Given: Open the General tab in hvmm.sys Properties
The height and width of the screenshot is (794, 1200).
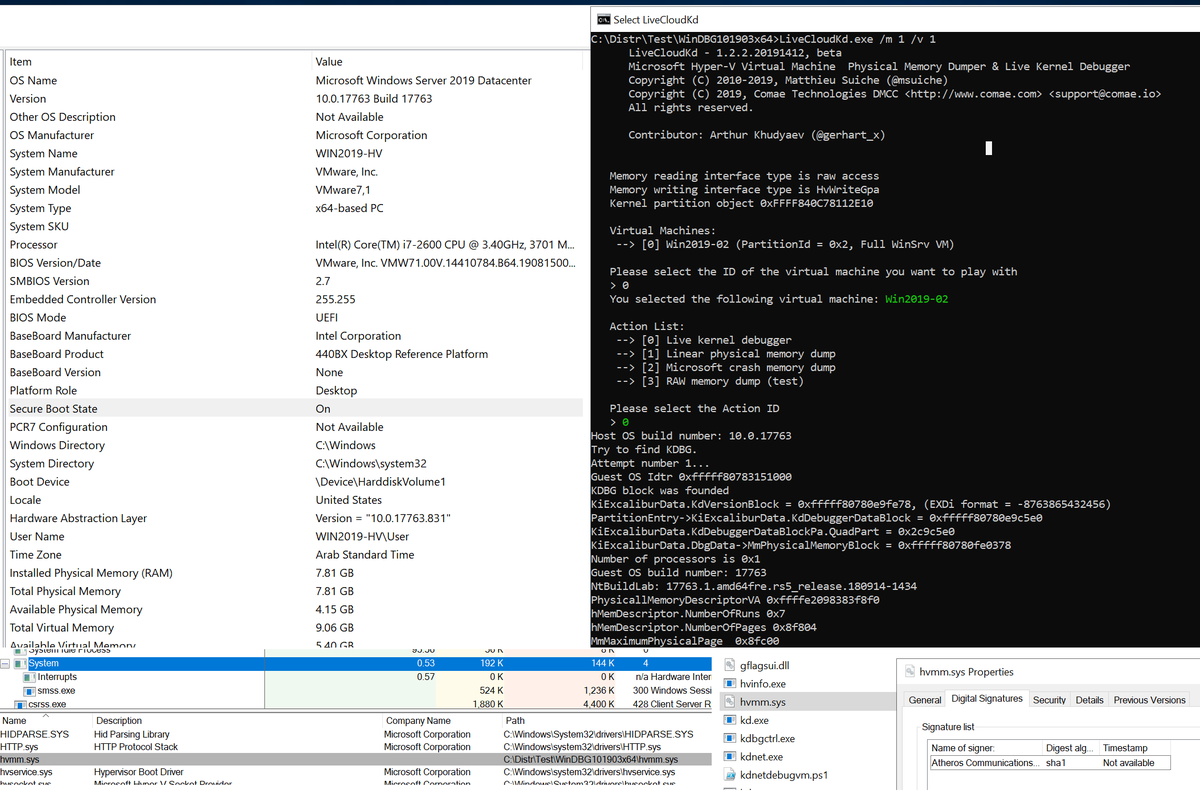Looking at the screenshot, I should click(925, 700).
